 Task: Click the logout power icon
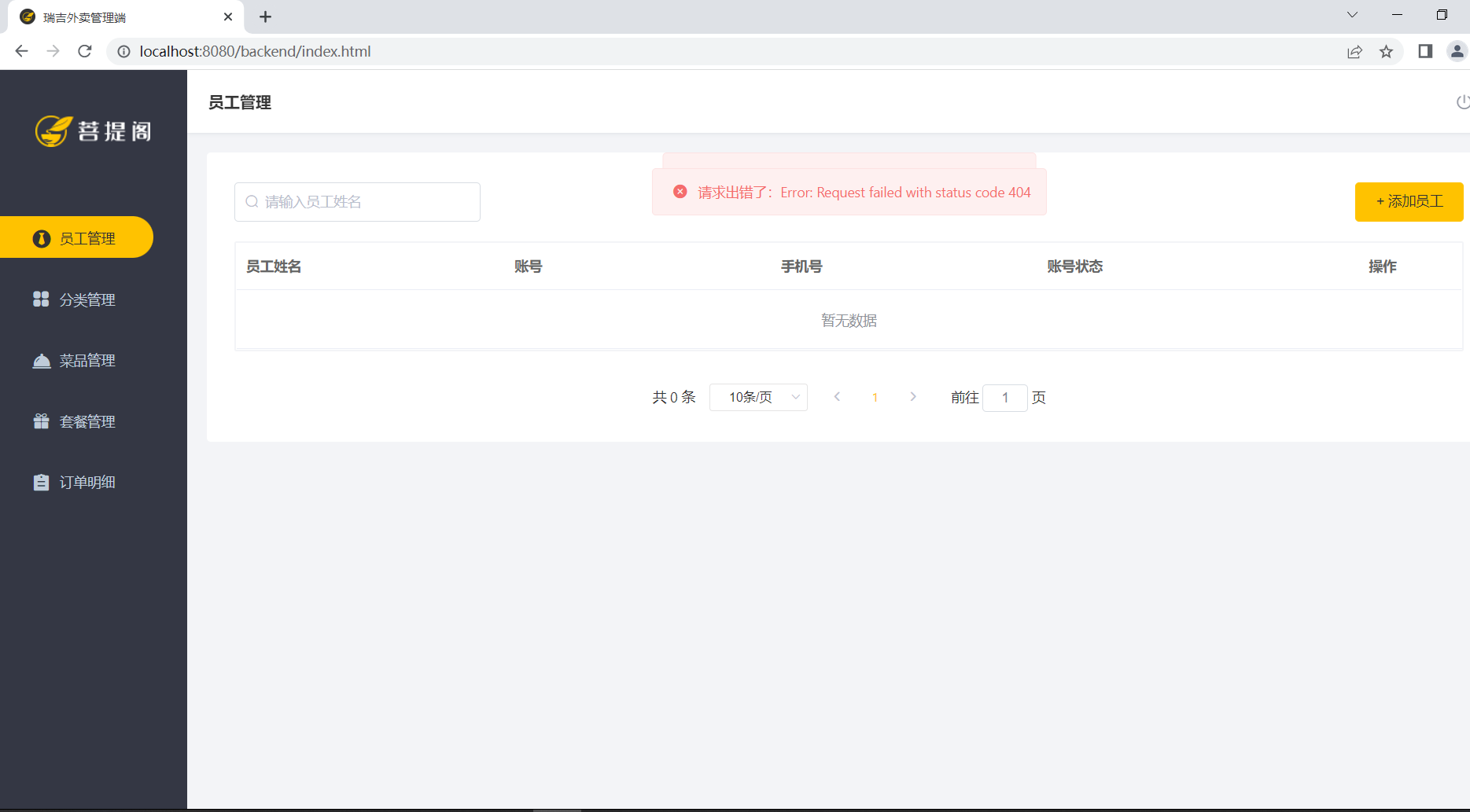coord(1462,102)
